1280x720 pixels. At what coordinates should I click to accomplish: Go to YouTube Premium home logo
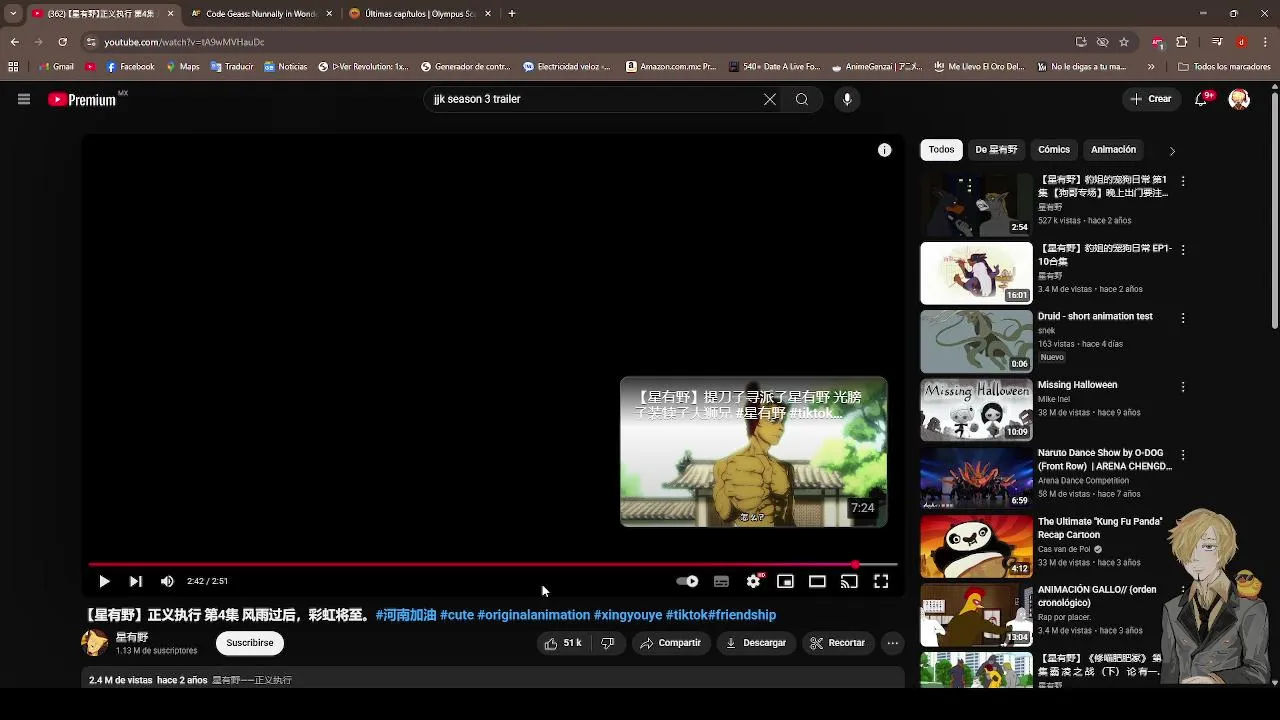click(x=84, y=99)
